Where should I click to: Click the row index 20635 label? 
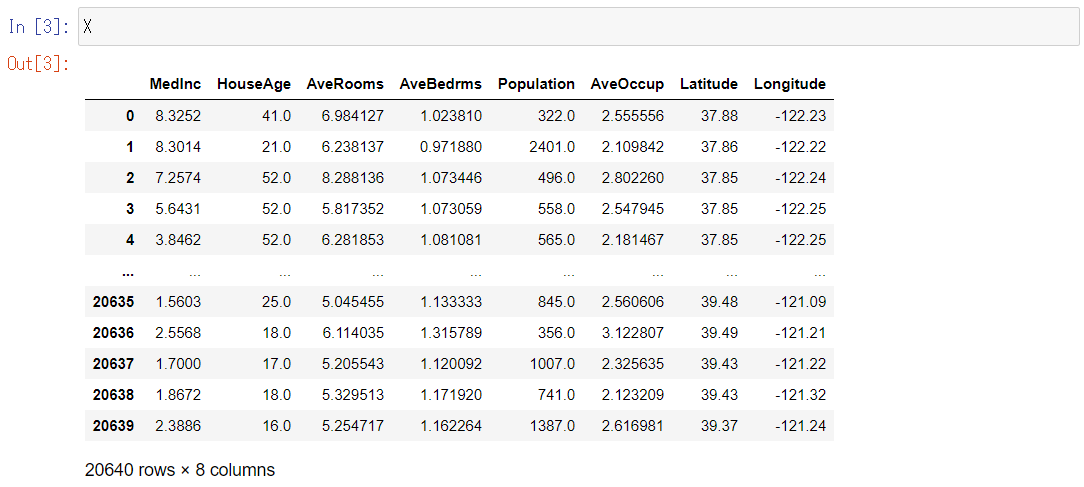point(113,302)
